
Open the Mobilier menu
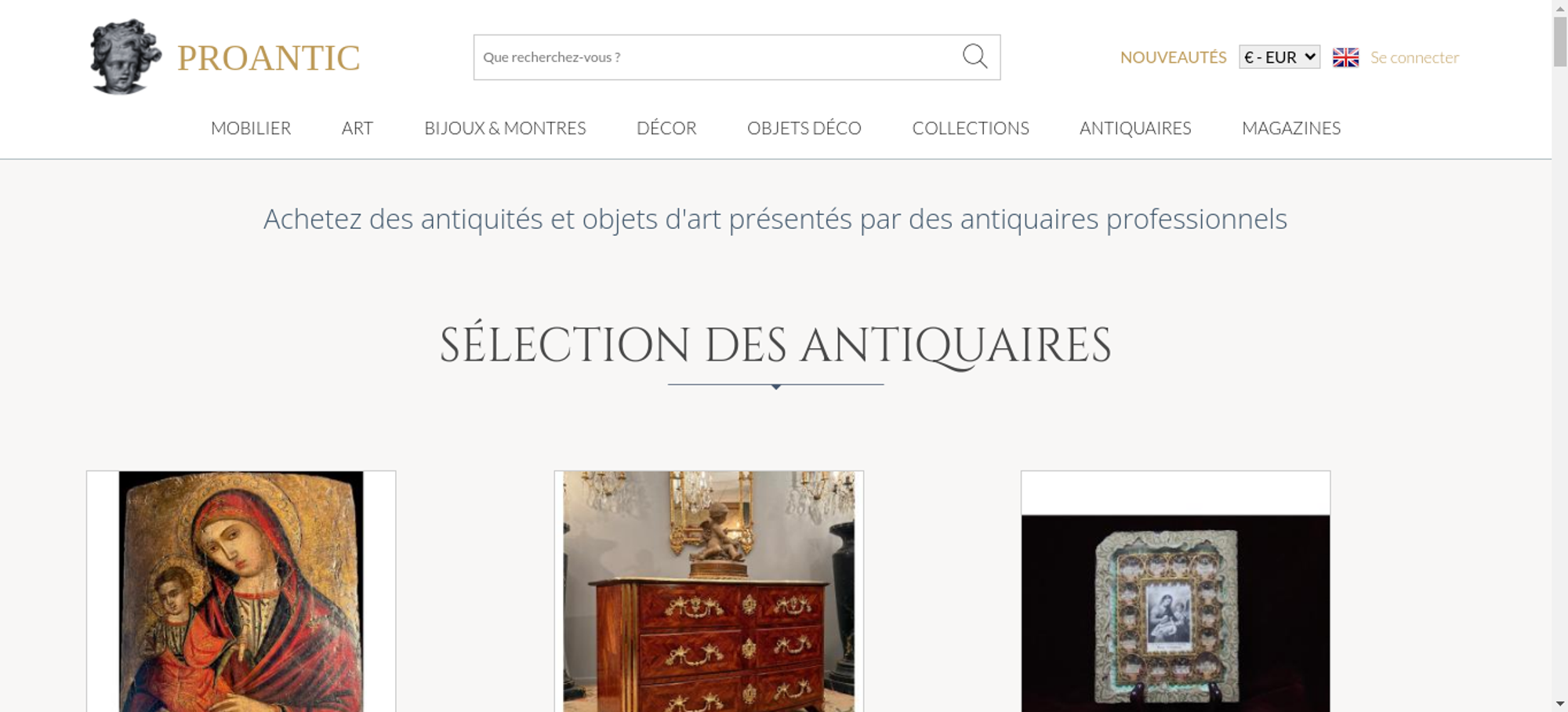(x=251, y=128)
